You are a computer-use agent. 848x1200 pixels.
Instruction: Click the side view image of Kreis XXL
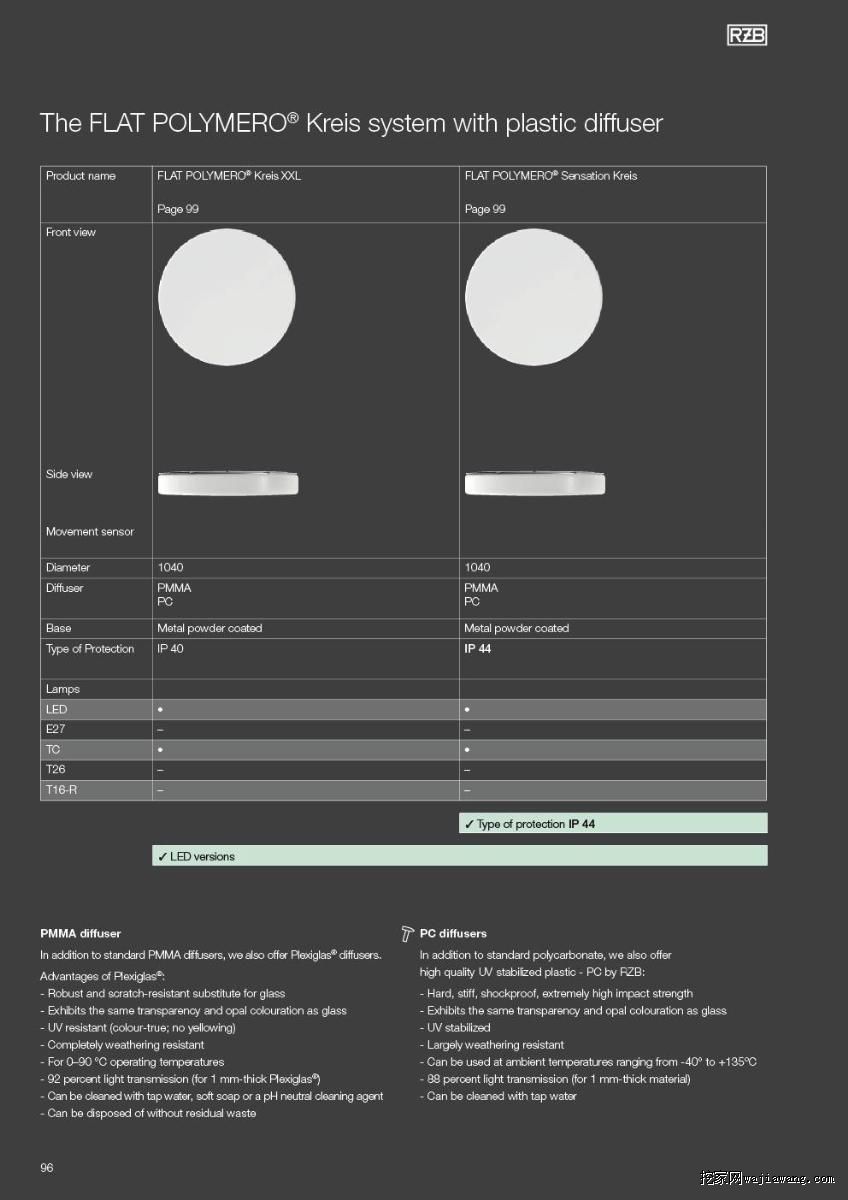click(228, 483)
